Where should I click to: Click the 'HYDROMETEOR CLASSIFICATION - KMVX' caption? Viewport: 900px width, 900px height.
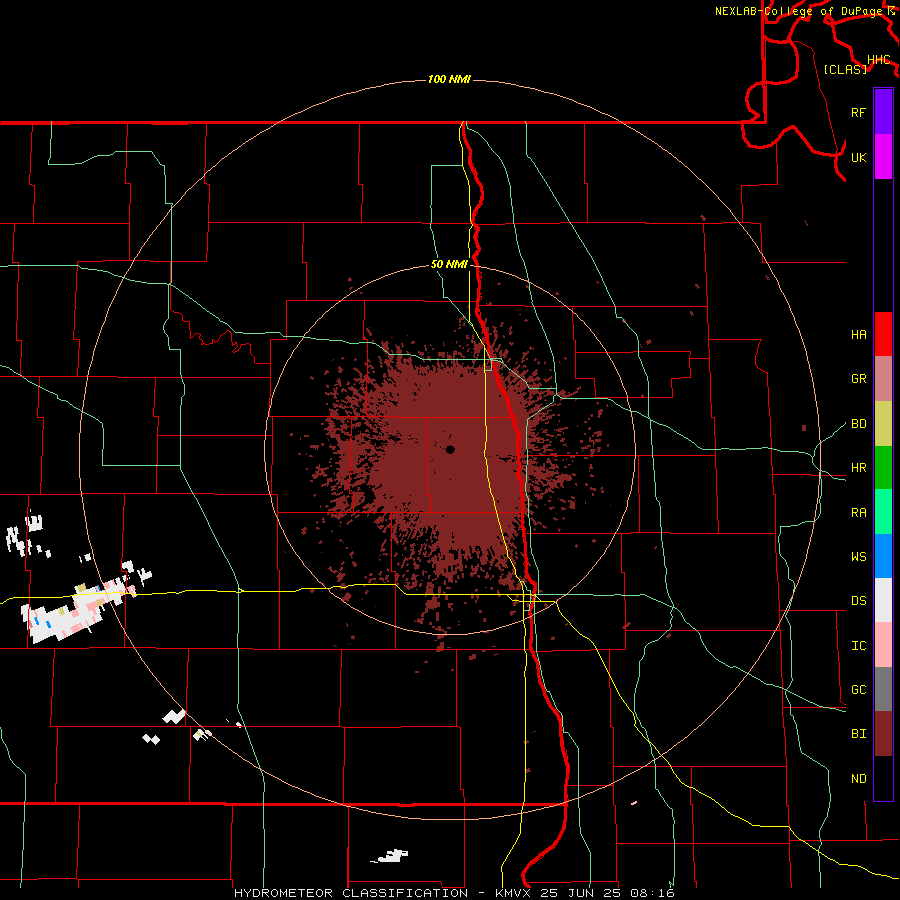pyautogui.click(x=385, y=893)
